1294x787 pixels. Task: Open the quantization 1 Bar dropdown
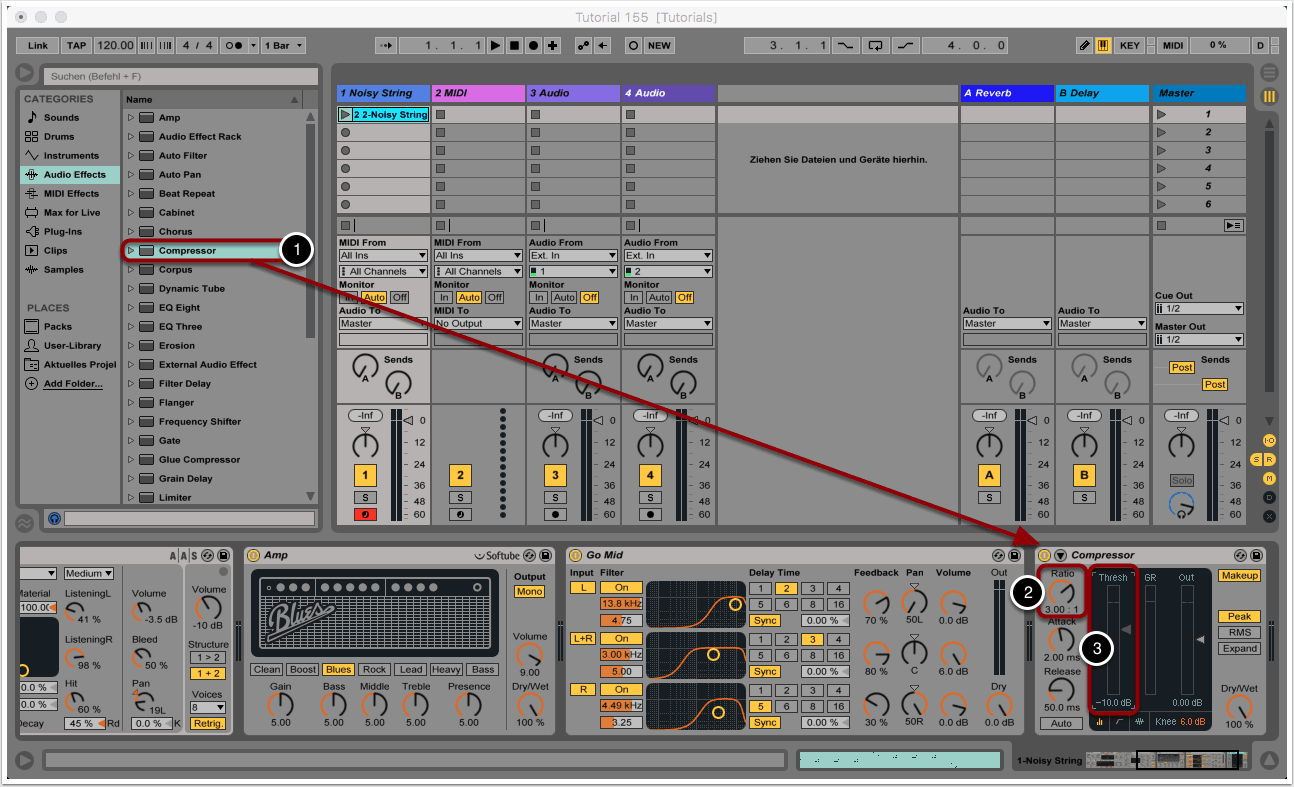282,46
